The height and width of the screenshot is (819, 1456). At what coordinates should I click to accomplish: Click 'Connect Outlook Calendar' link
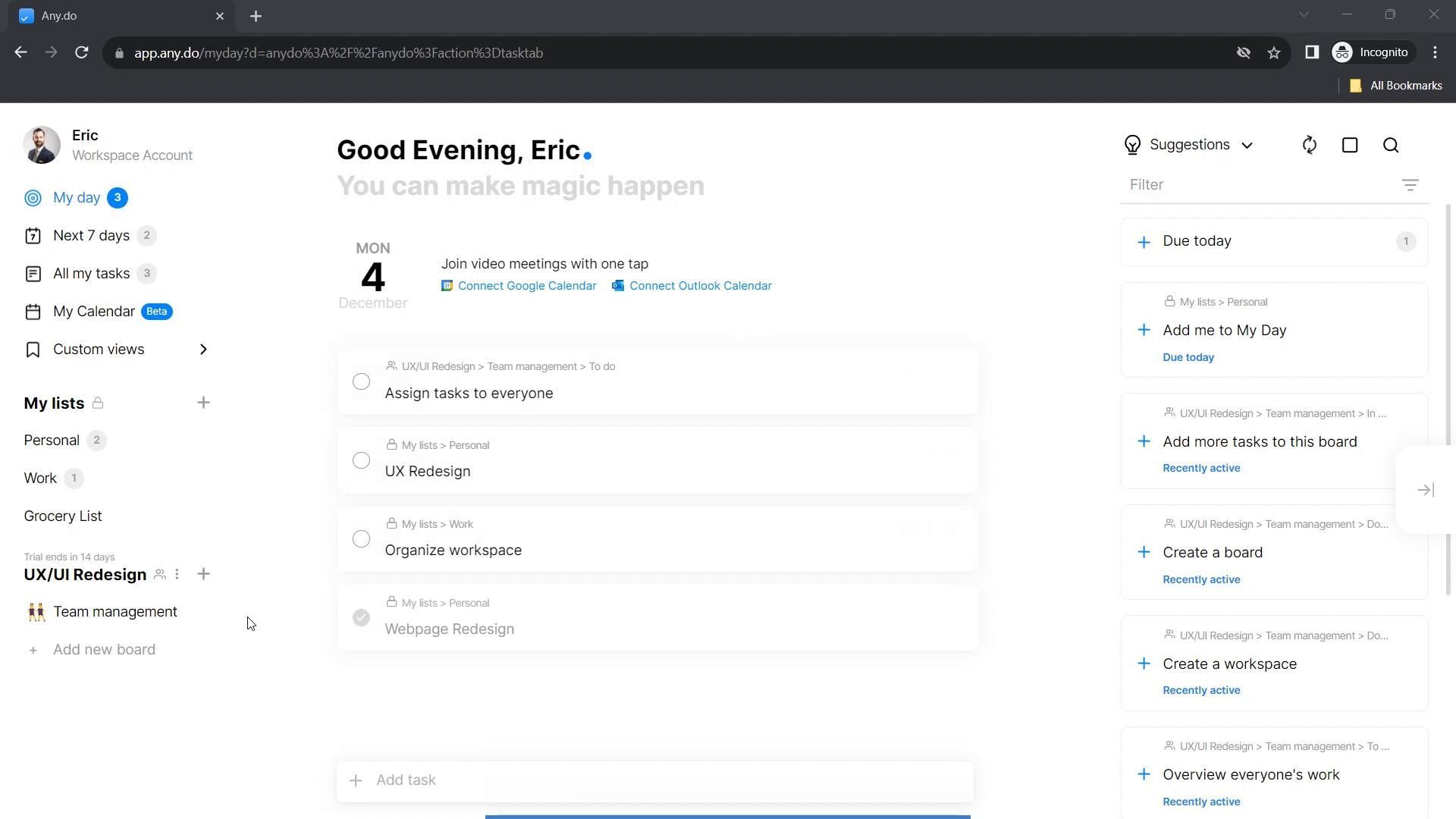click(x=700, y=286)
